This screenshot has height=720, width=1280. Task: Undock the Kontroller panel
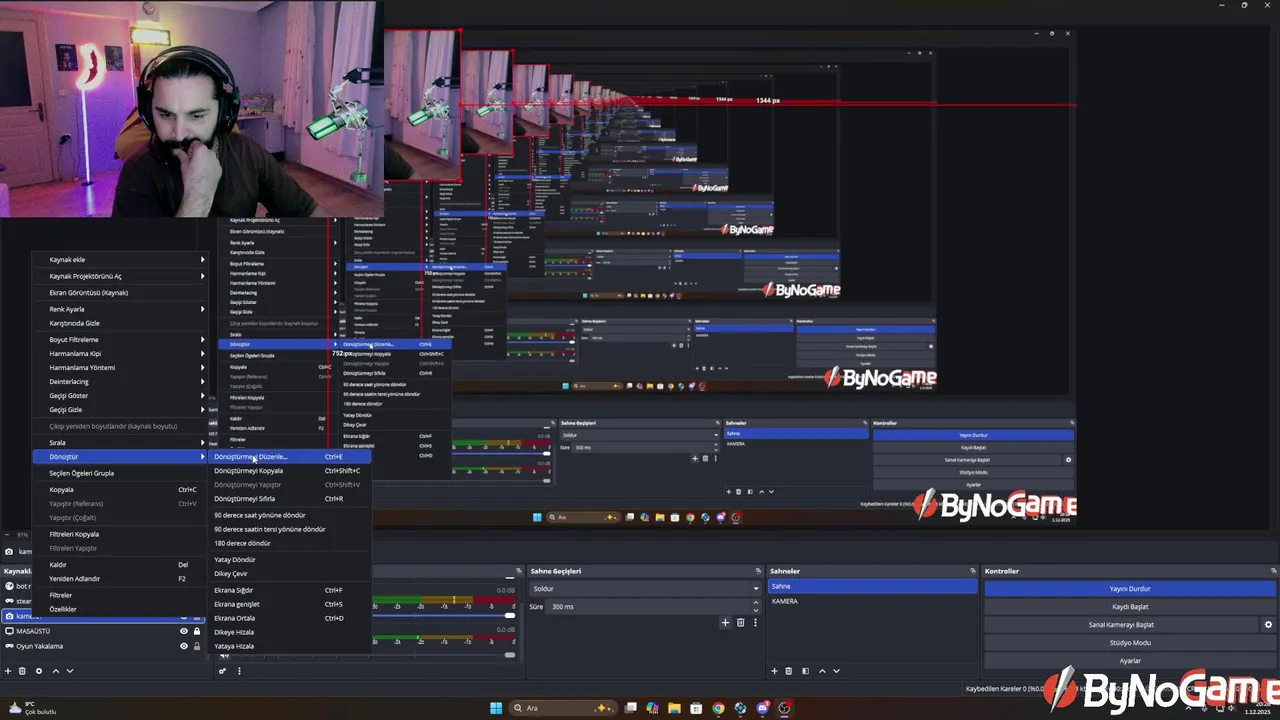coord(1273,571)
